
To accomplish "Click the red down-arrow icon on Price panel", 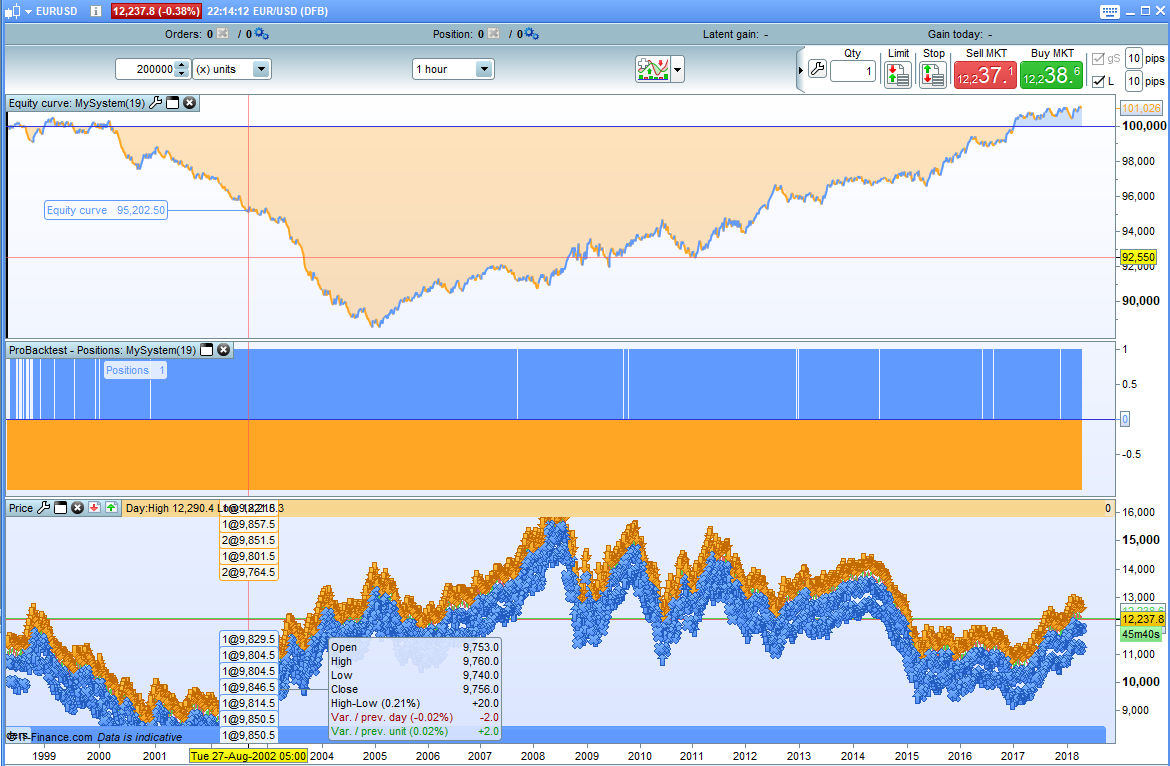I will [x=94, y=508].
